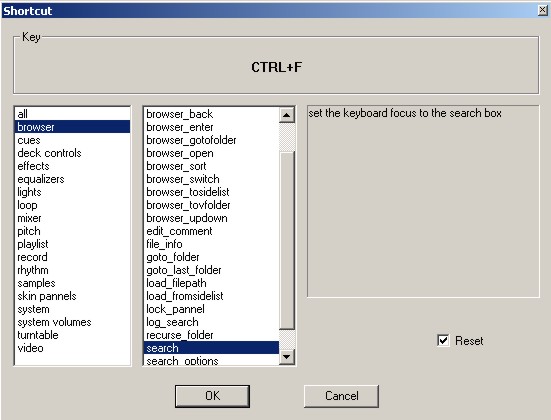551x420 pixels.
Task: Pick the 'video' category
Action: [72, 348]
